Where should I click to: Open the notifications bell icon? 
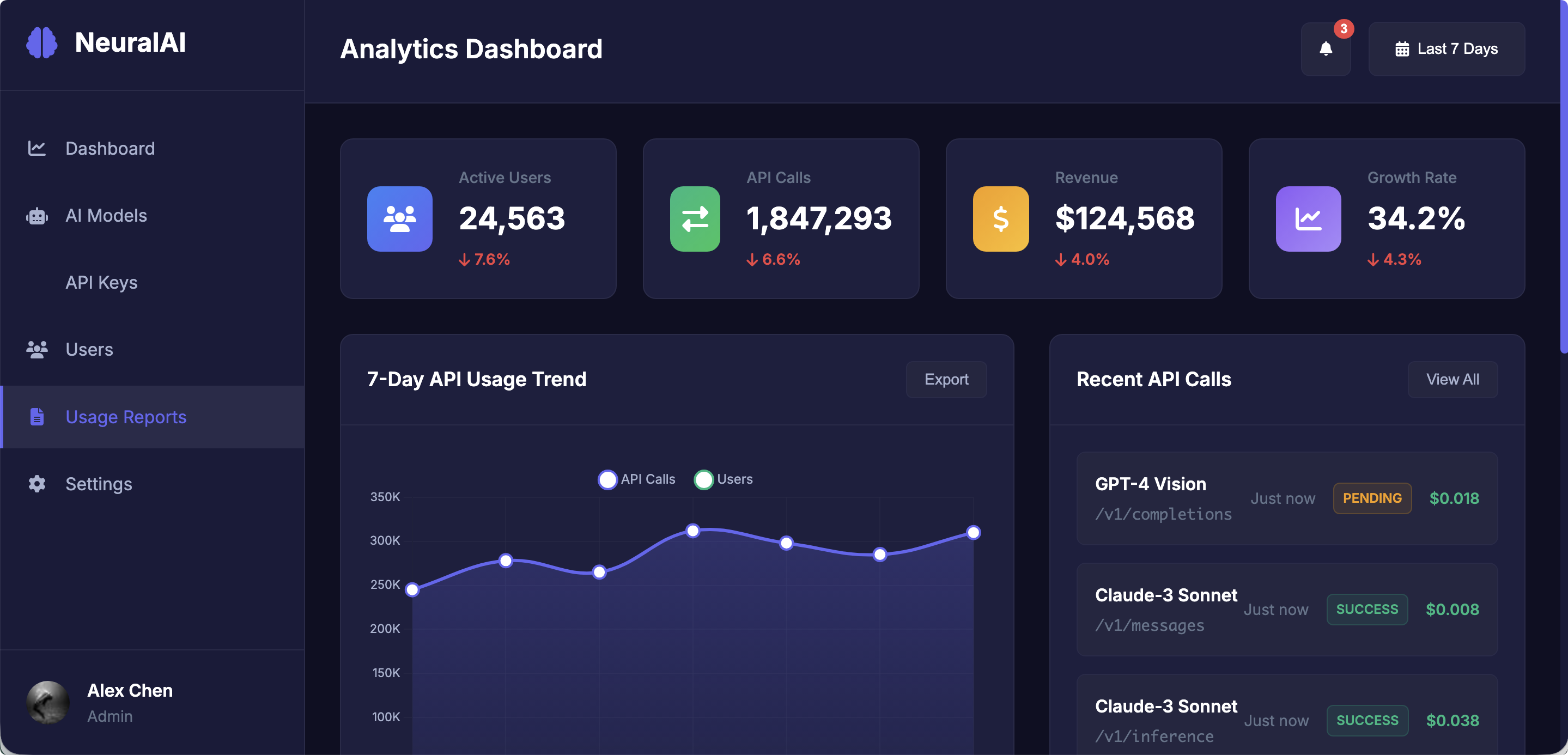(x=1325, y=48)
